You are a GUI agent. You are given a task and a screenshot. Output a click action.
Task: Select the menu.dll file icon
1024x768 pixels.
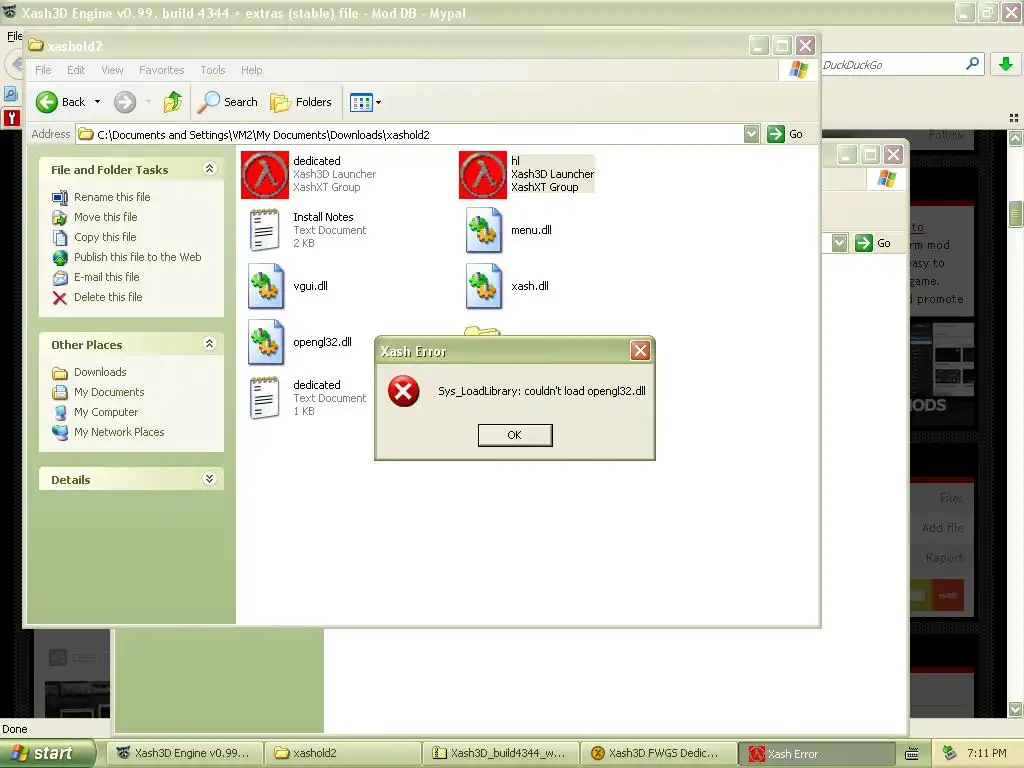click(x=483, y=230)
